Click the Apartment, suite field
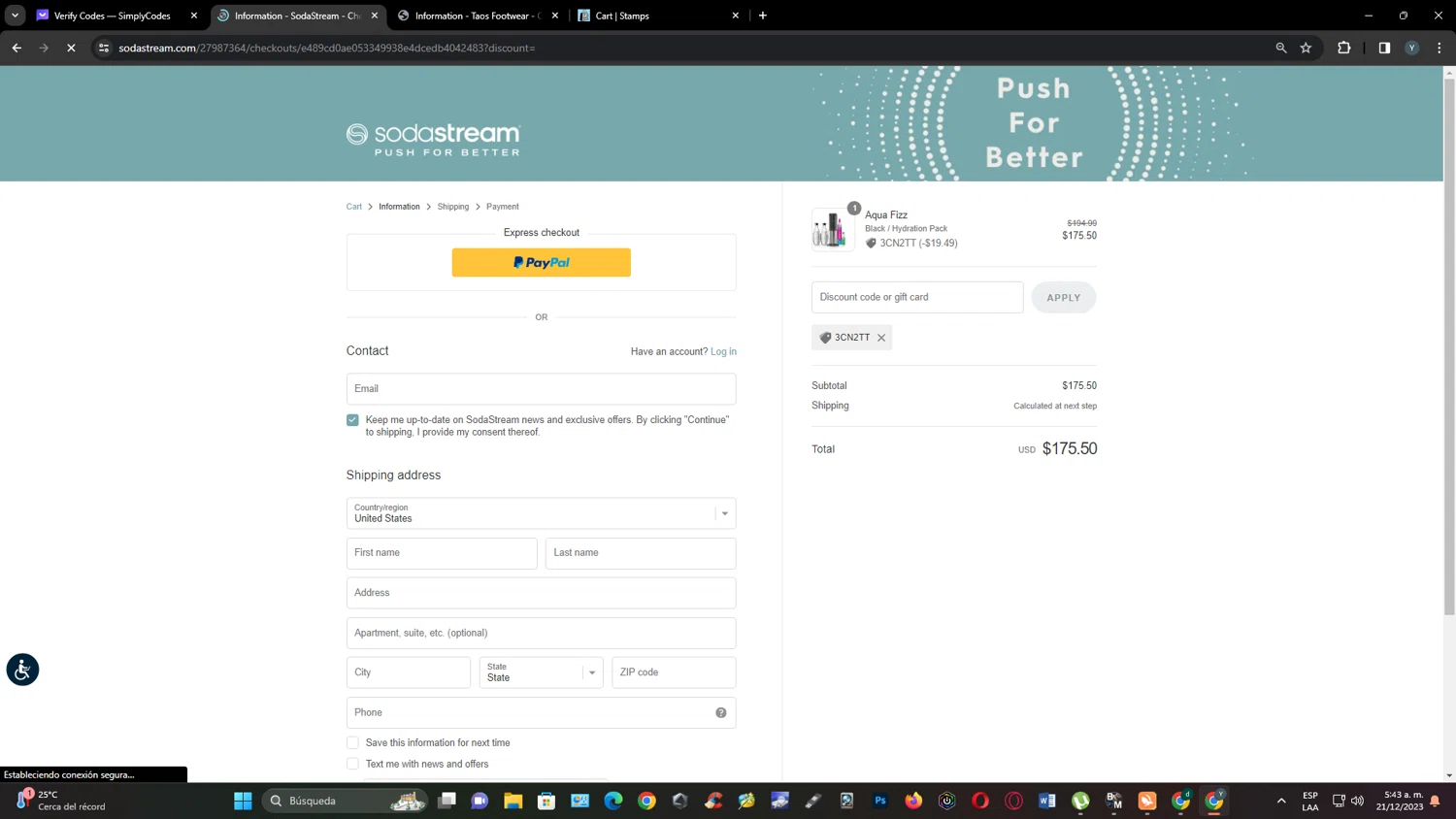 pyautogui.click(x=541, y=633)
